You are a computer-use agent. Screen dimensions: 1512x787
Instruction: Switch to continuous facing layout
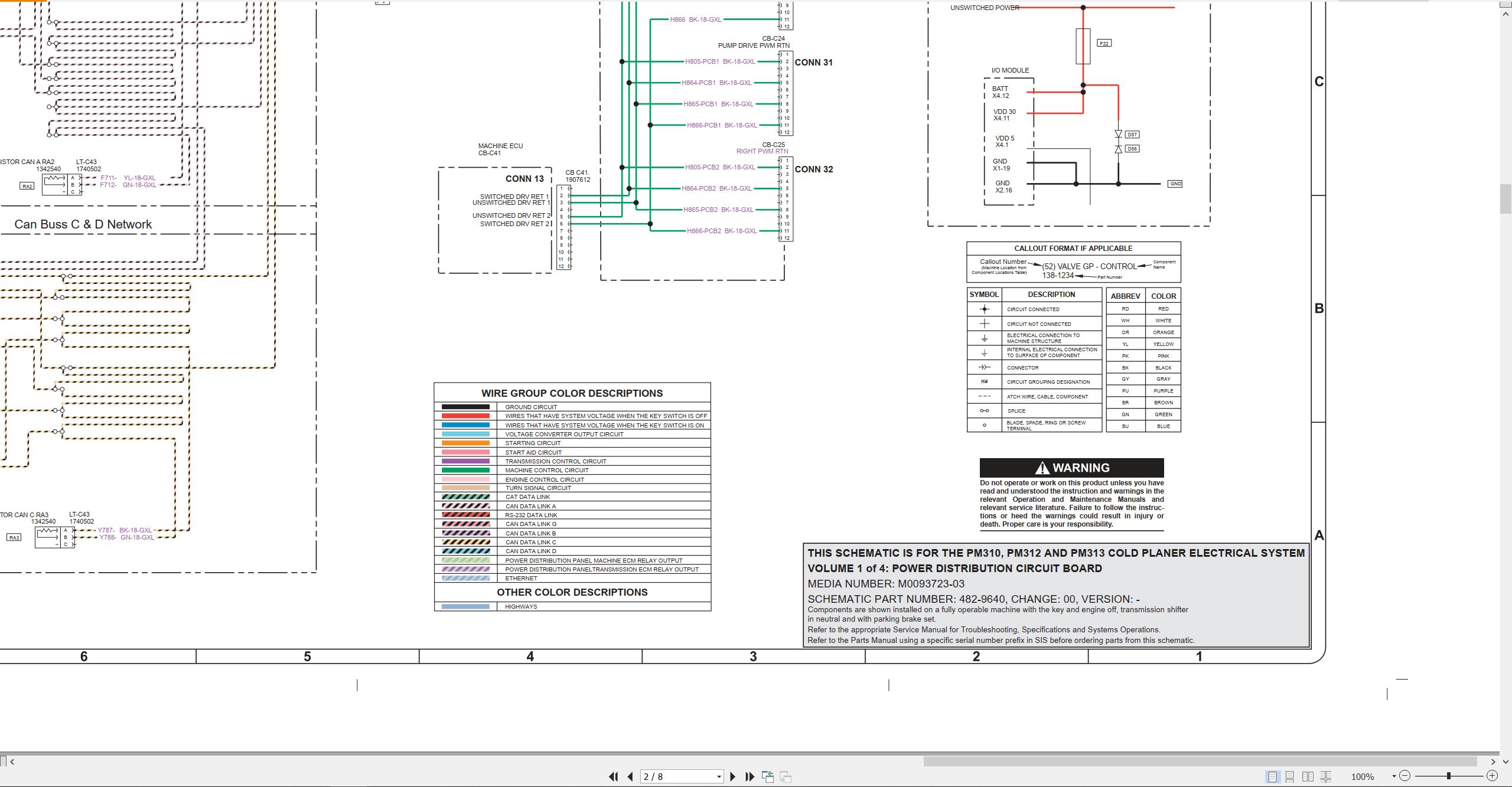[x=1326, y=777]
